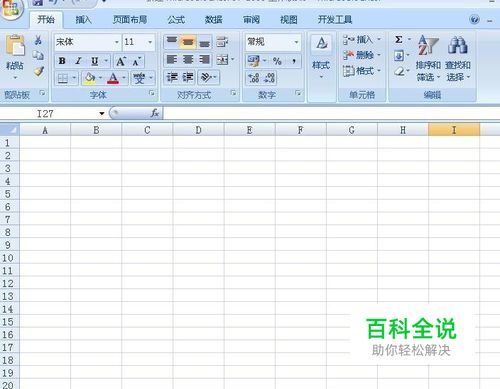Open font color dropdown arrow

click(124, 78)
